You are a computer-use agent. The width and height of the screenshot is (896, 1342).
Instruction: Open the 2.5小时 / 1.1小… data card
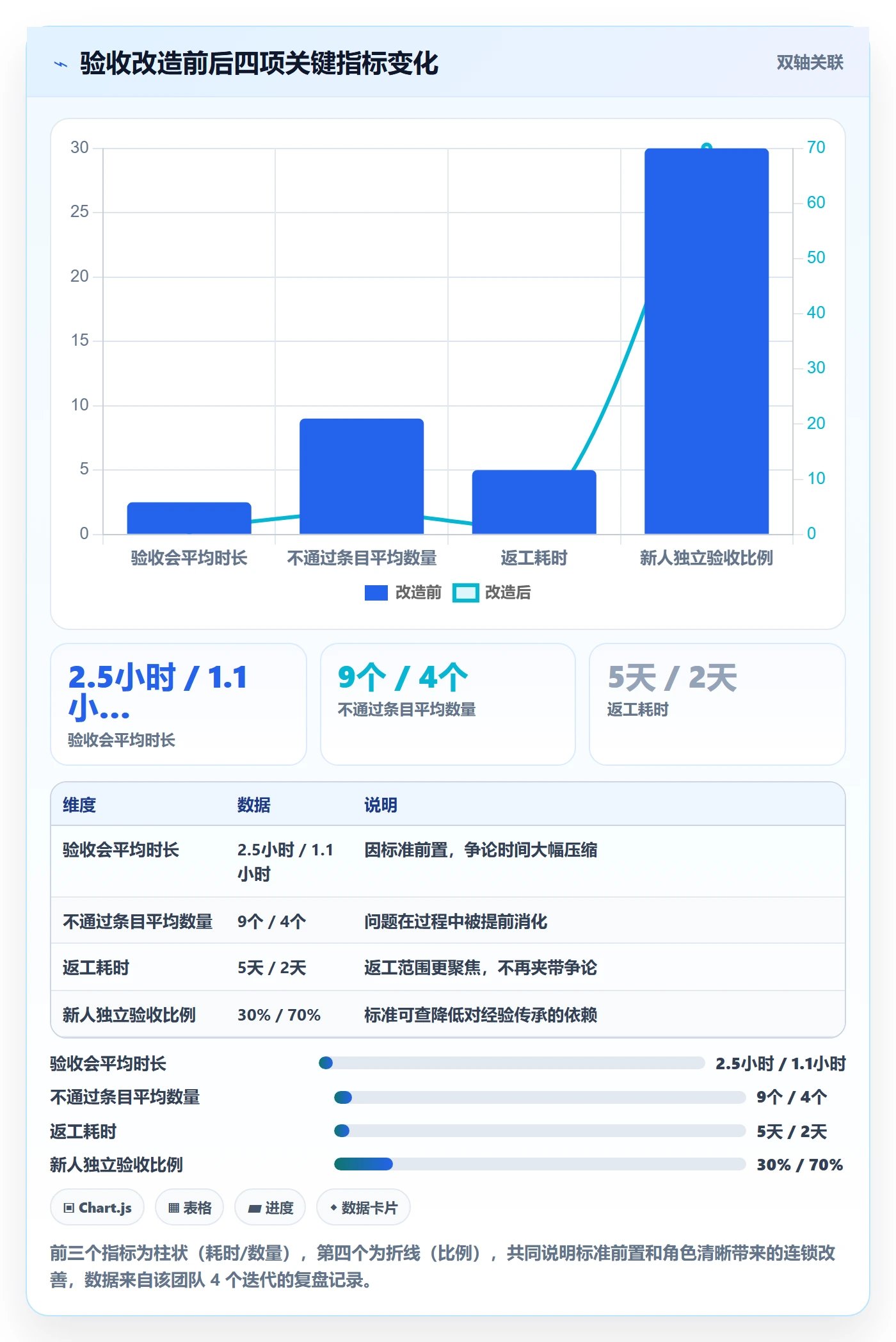pos(179,704)
